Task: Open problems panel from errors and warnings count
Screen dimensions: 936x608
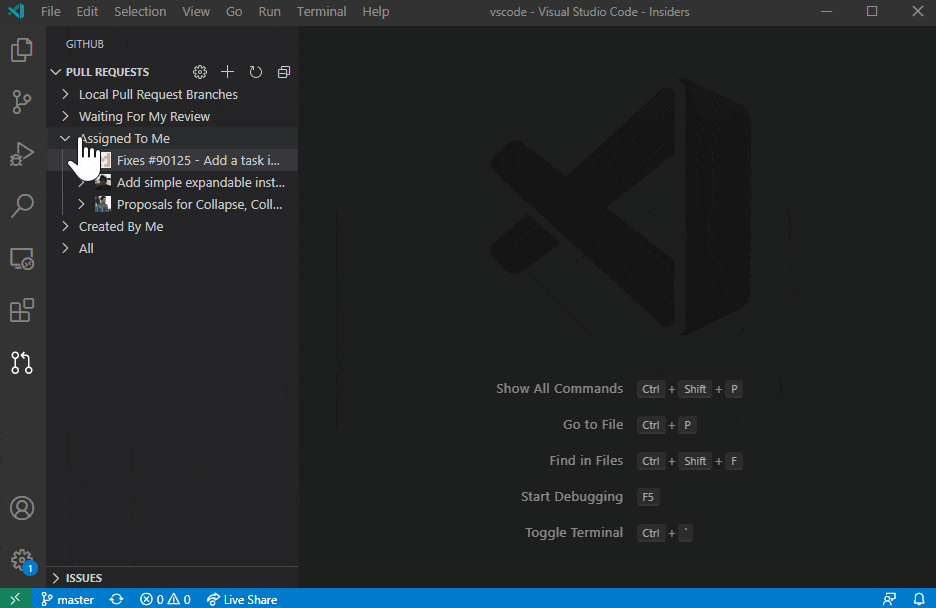Action: click(165, 599)
